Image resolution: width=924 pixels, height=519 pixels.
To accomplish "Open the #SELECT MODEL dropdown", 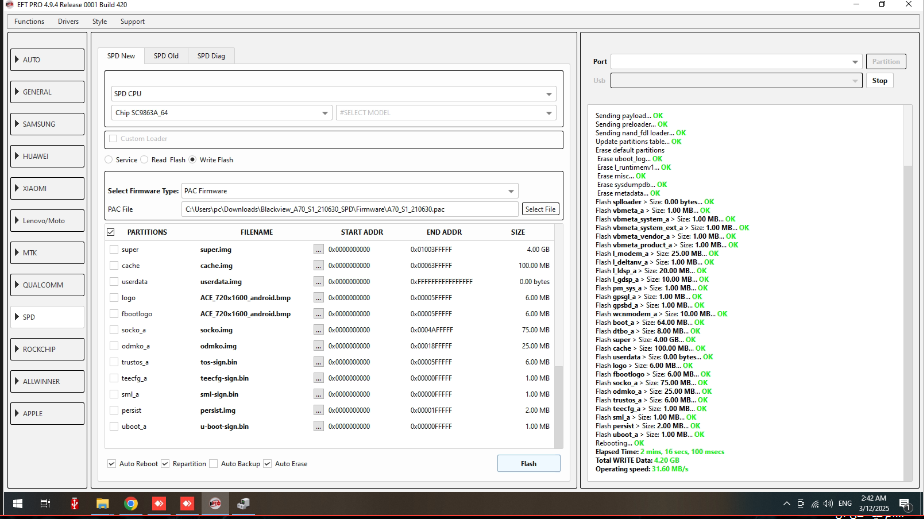I will pos(446,113).
